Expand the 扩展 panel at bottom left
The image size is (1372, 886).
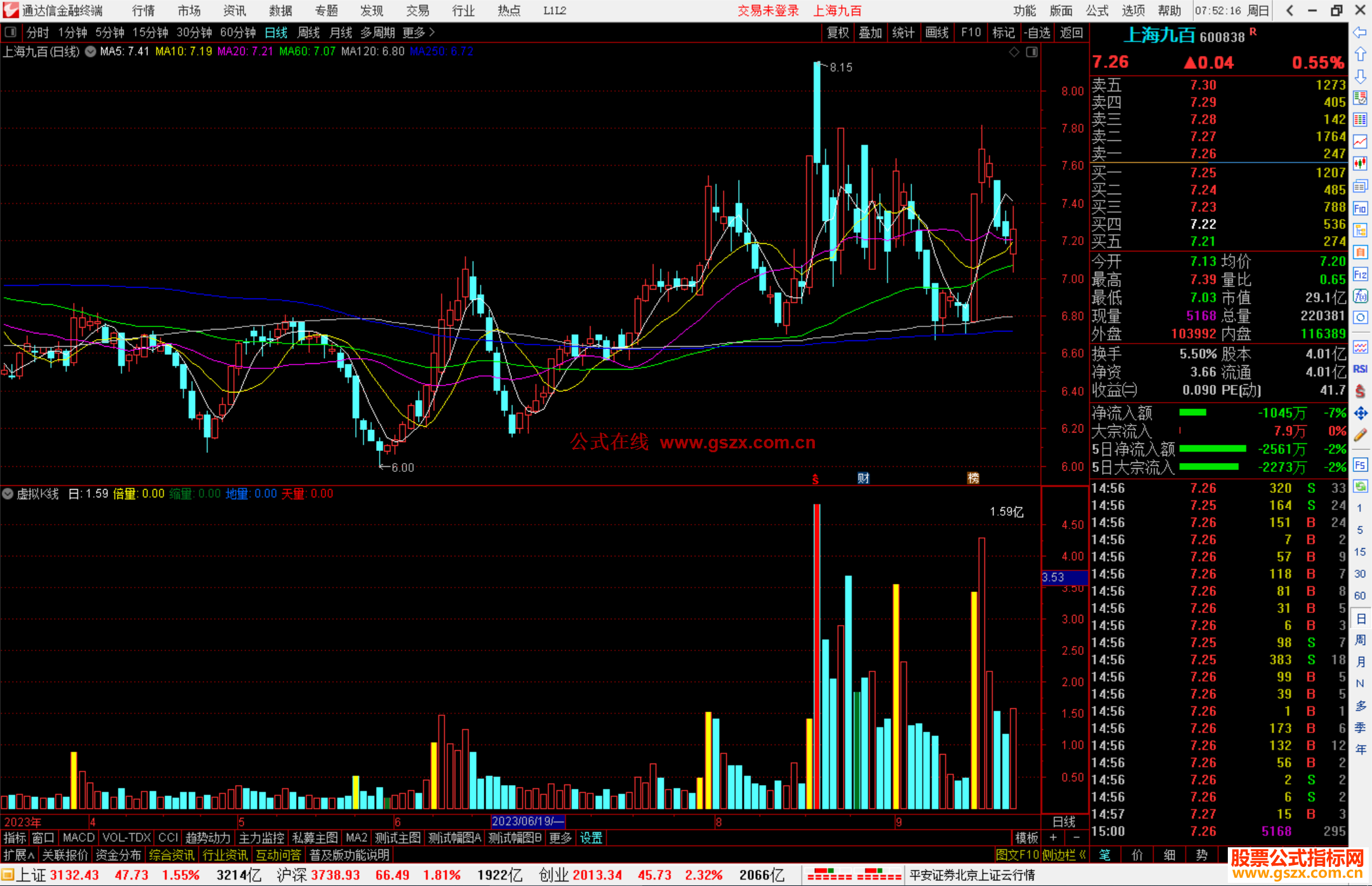point(18,855)
